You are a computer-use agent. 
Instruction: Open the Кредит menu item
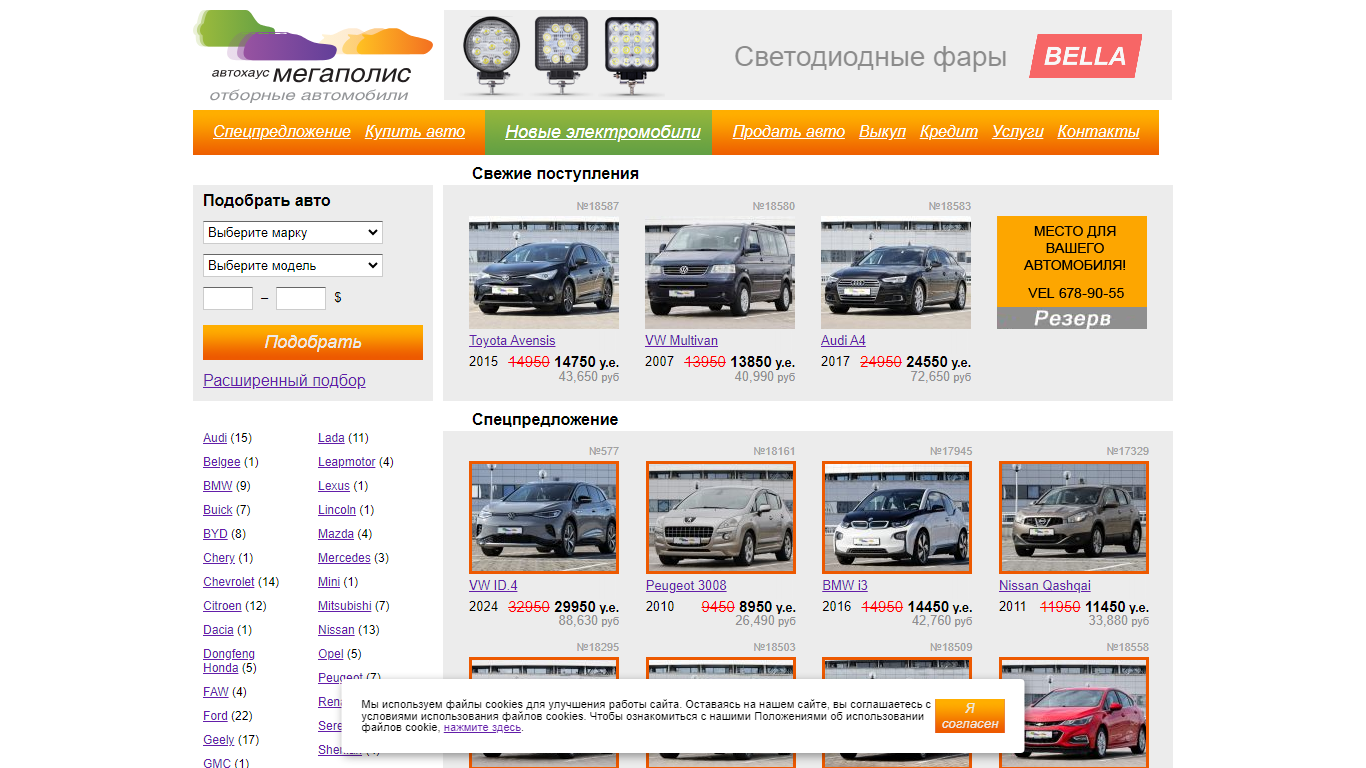click(x=949, y=132)
